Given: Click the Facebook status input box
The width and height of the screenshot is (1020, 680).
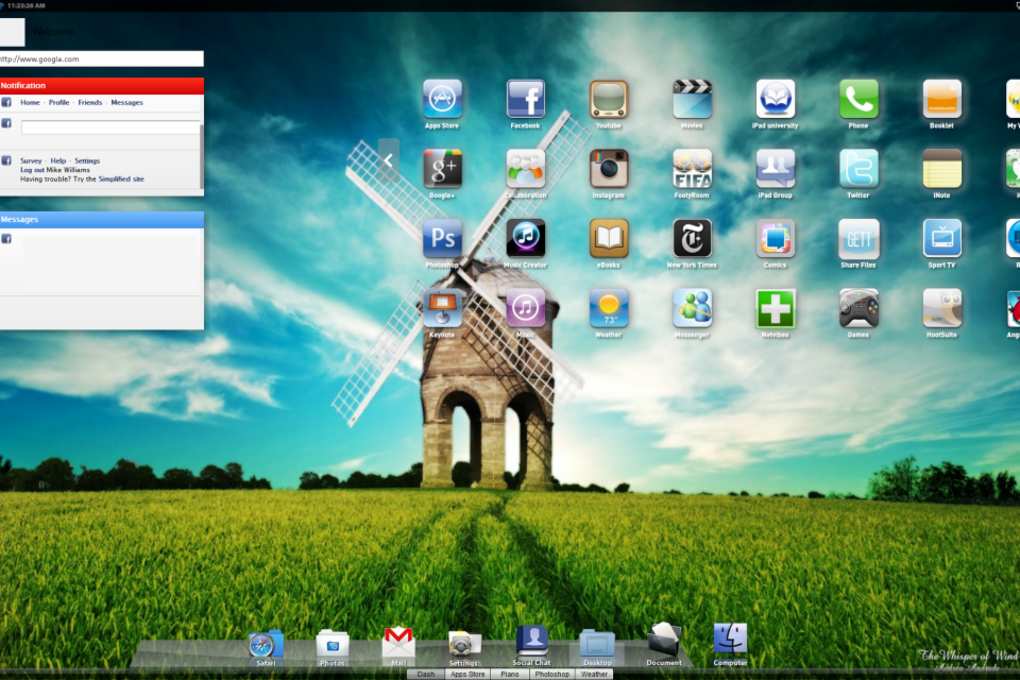Looking at the screenshot, I should (111, 128).
